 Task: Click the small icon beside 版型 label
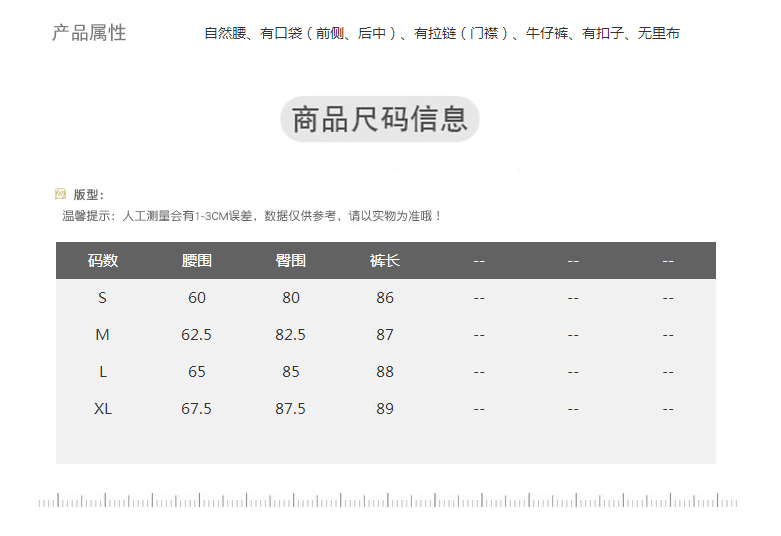[x=61, y=194]
